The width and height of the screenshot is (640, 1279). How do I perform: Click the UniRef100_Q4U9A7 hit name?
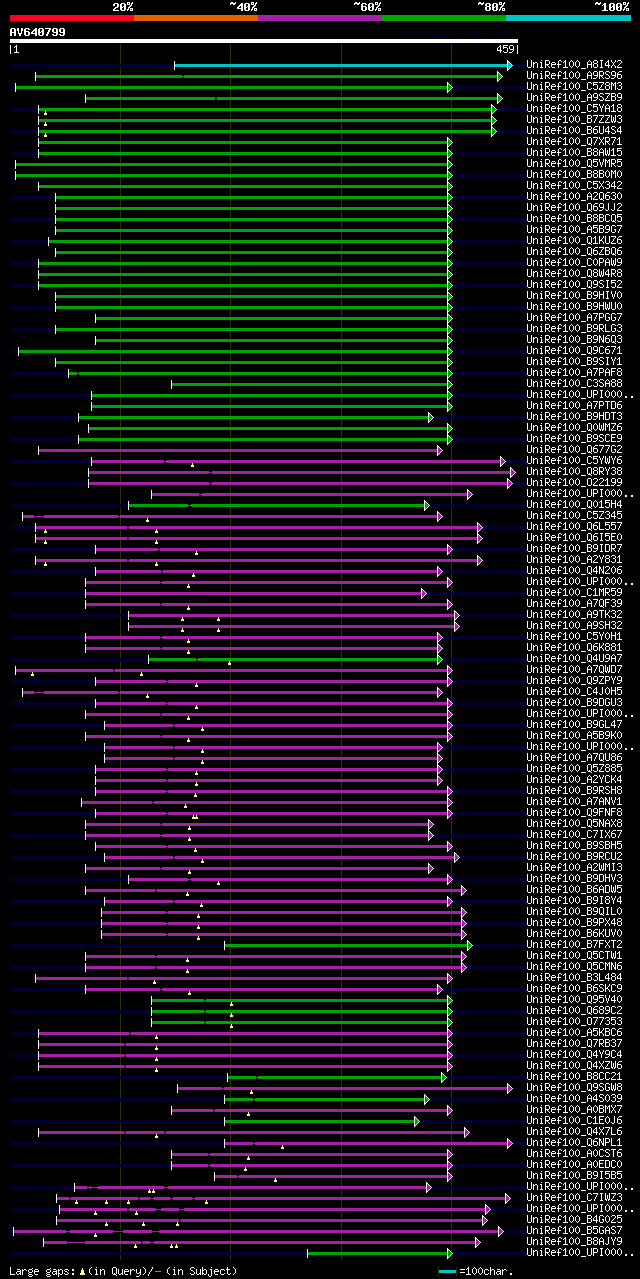(x=574, y=659)
